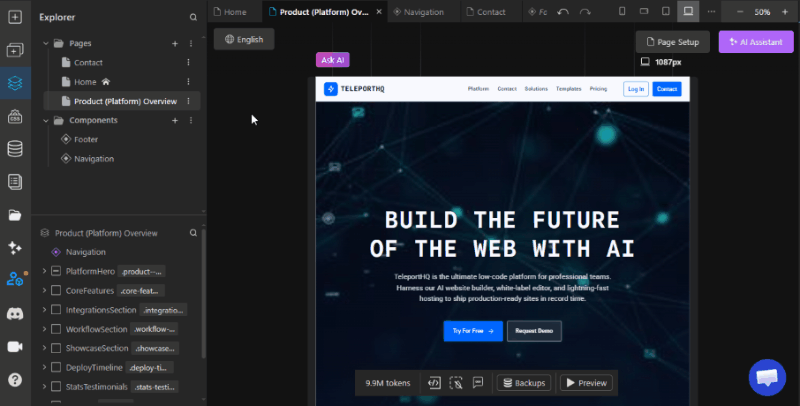The image size is (800, 406).
Task: Toggle the CoreFeatures layer checkbox
Action: [x=56, y=291]
